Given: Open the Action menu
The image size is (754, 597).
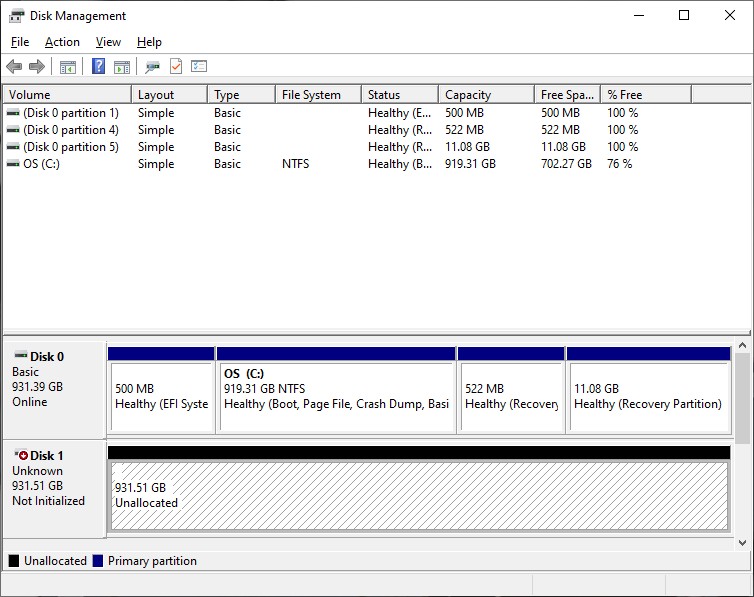Looking at the screenshot, I should pos(62,42).
